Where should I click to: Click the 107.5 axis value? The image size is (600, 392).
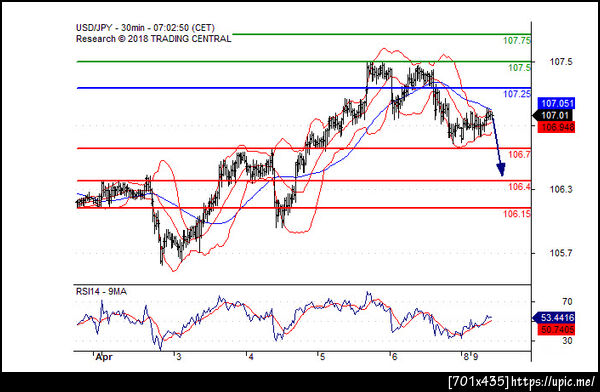tap(561, 62)
